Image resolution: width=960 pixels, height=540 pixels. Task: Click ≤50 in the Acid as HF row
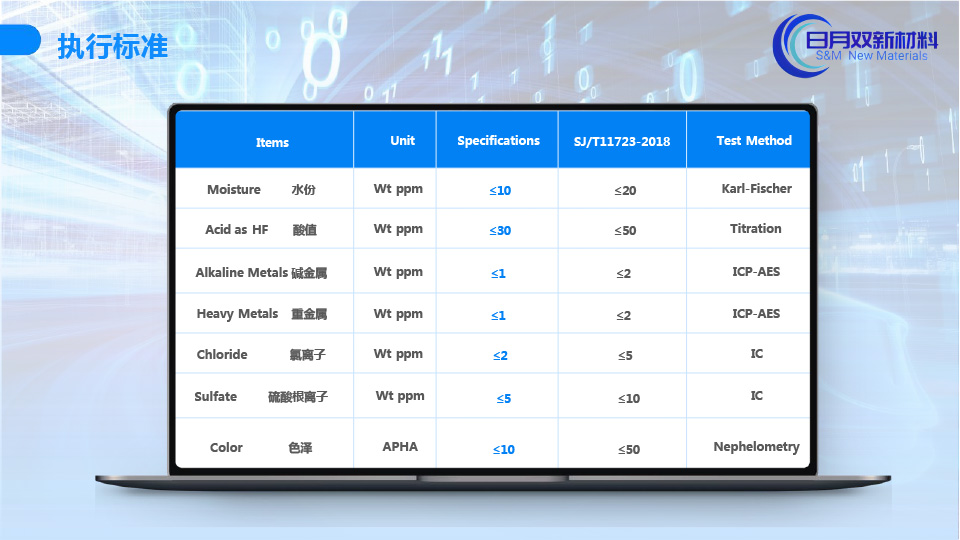coord(625,231)
